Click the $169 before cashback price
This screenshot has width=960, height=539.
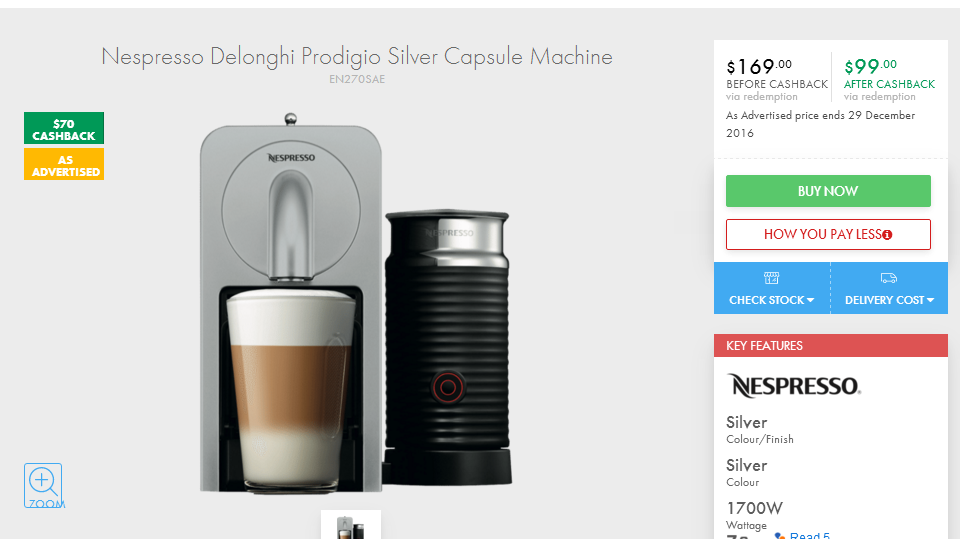759,66
